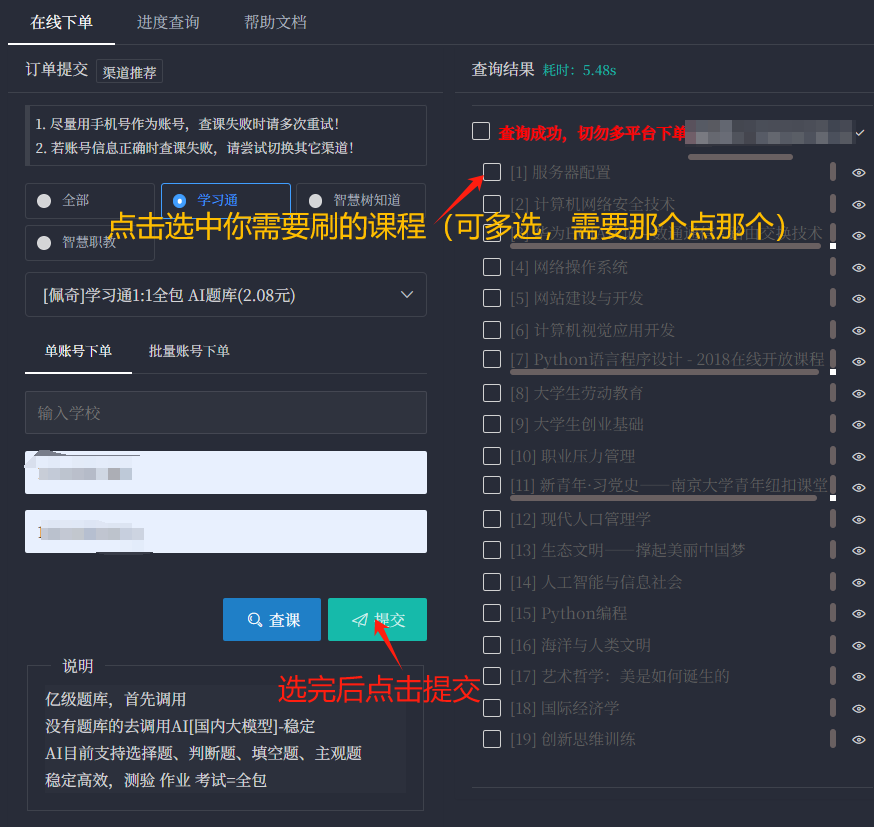Click eye icon for 国际经济学
This screenshot has height=827, width=874.
coord(858,708)
